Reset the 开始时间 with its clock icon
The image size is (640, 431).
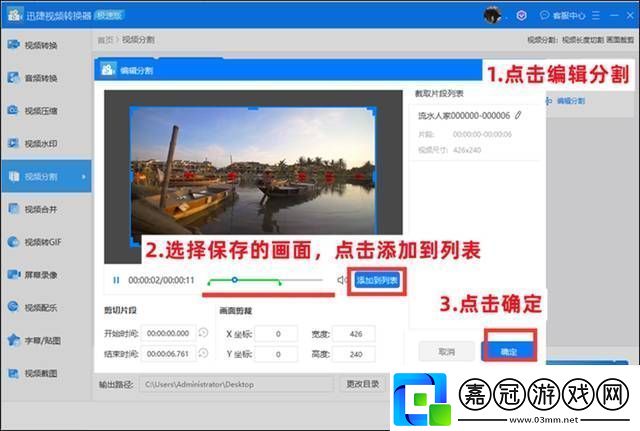(203, 333)
